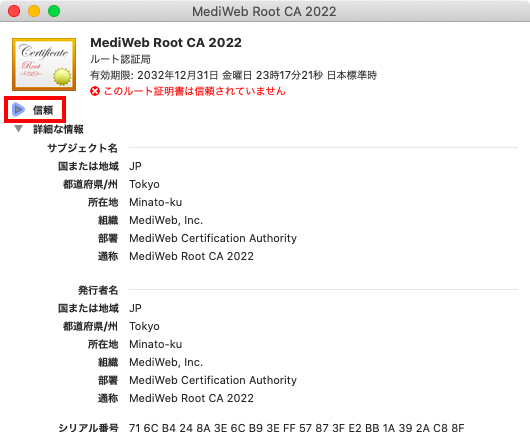The image size is (530, 432).
Task: Click the 発行者名 section header
Action: [x=98, y=290]
